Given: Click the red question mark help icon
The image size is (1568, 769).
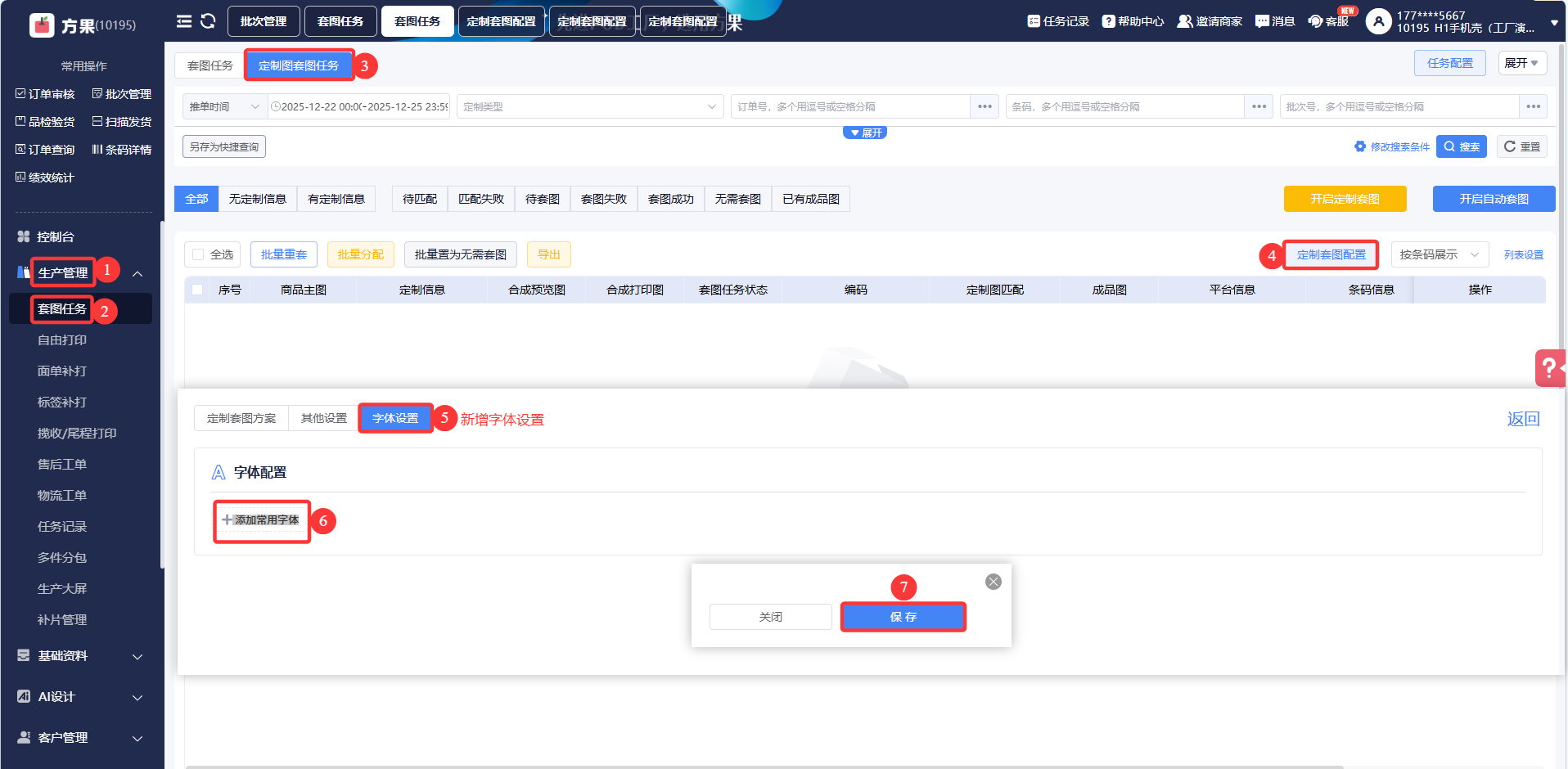Looking at the screenshot, I should tap(1550, 368).
